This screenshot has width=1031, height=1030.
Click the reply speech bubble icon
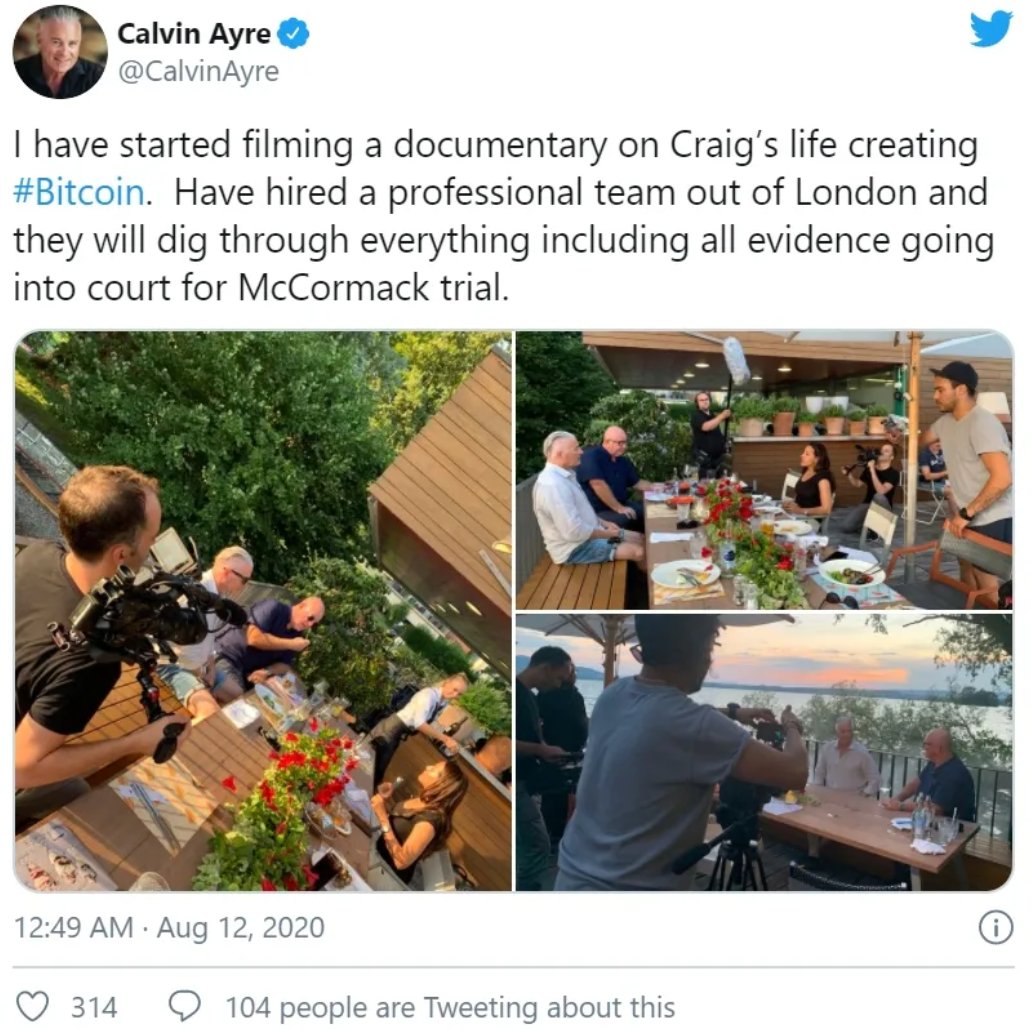pyautogui.click(x=185, y=1006)
